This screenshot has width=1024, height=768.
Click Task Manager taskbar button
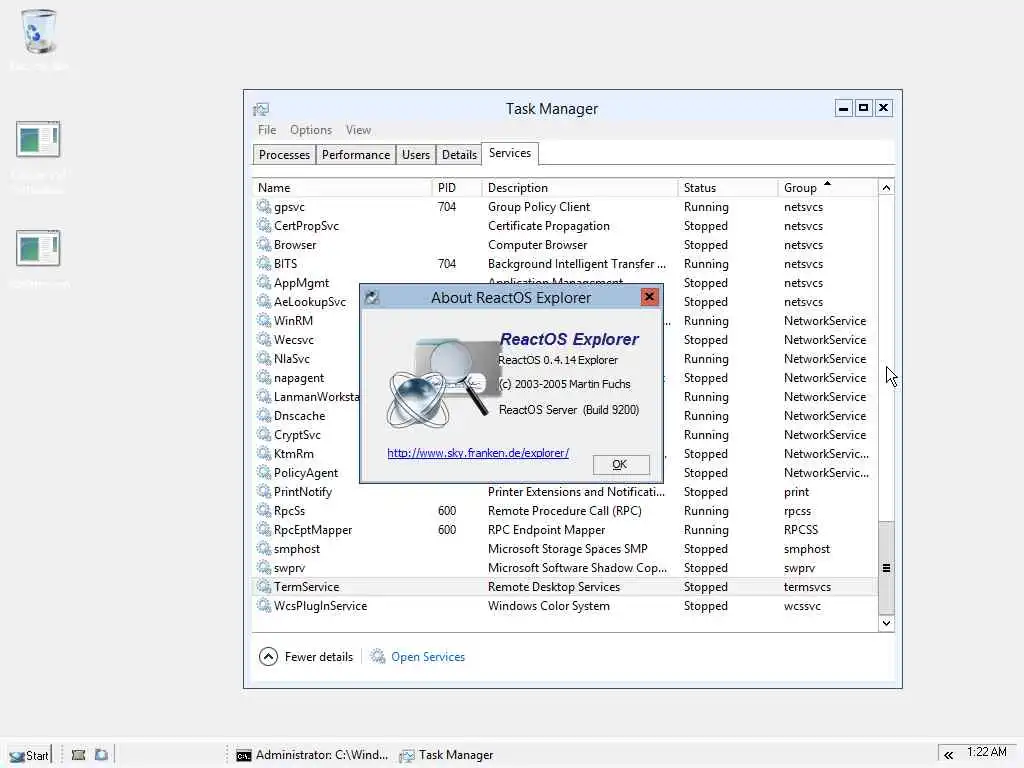pos(447,755)
